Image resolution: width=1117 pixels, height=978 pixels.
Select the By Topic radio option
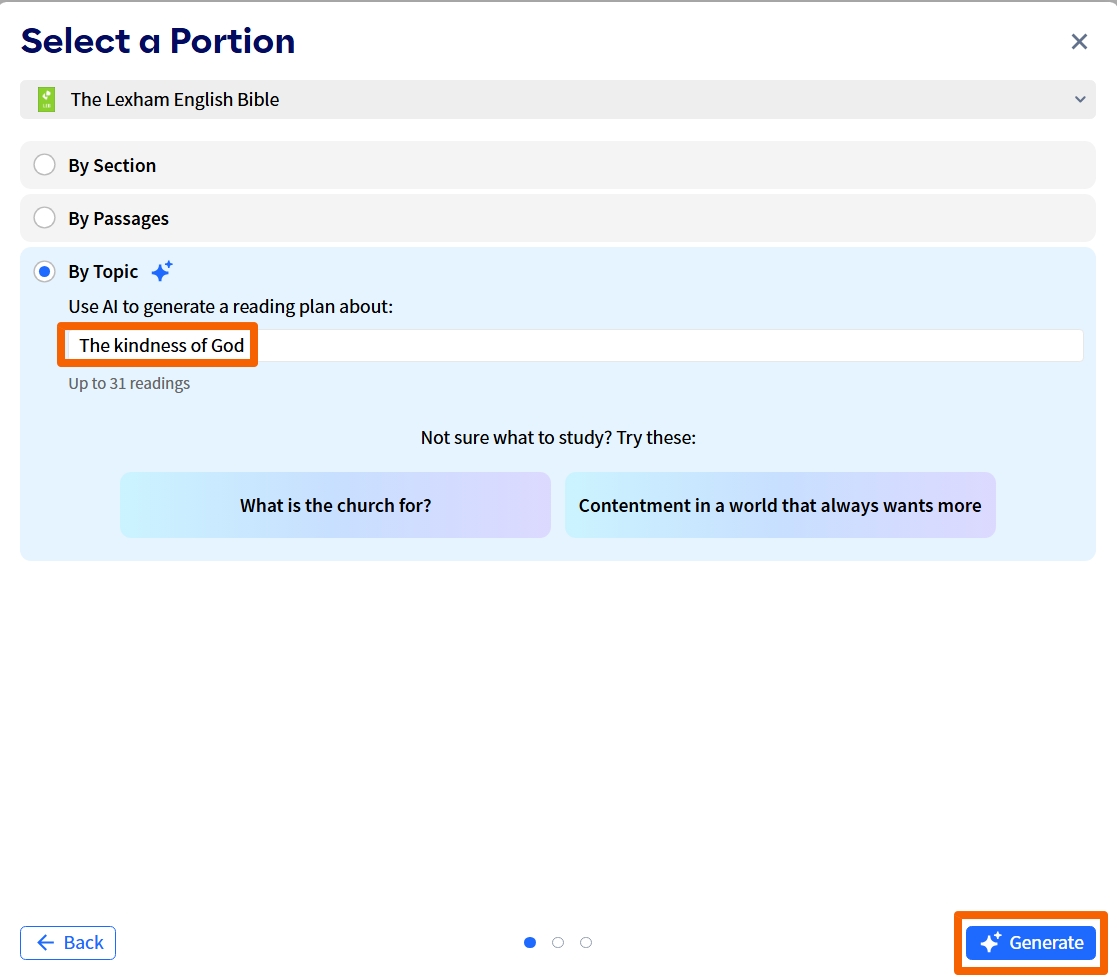coord(44,271)
